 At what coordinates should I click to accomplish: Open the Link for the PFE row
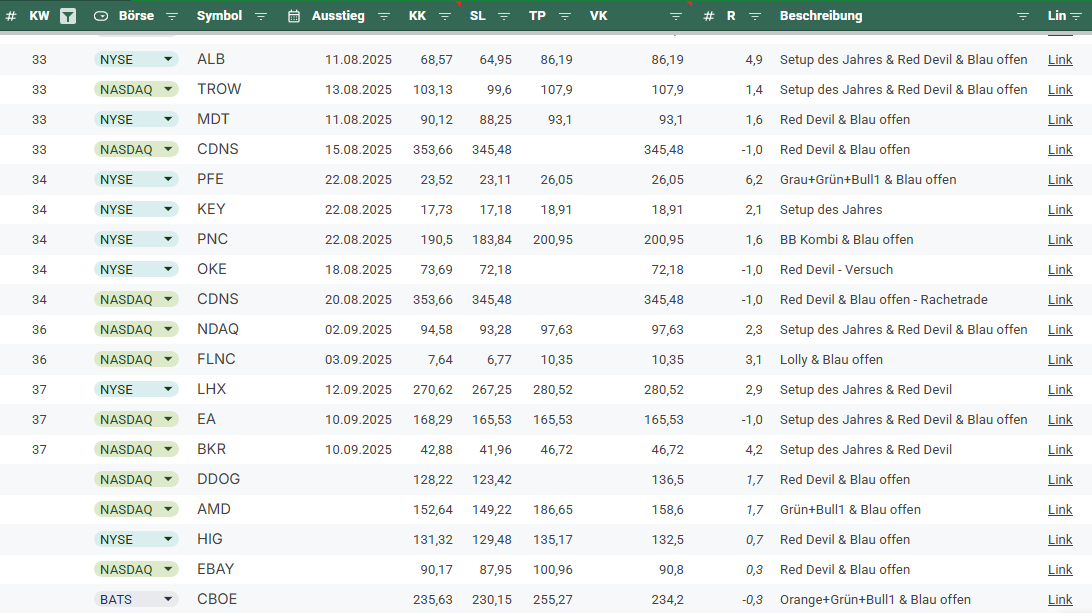[1060, 180]
